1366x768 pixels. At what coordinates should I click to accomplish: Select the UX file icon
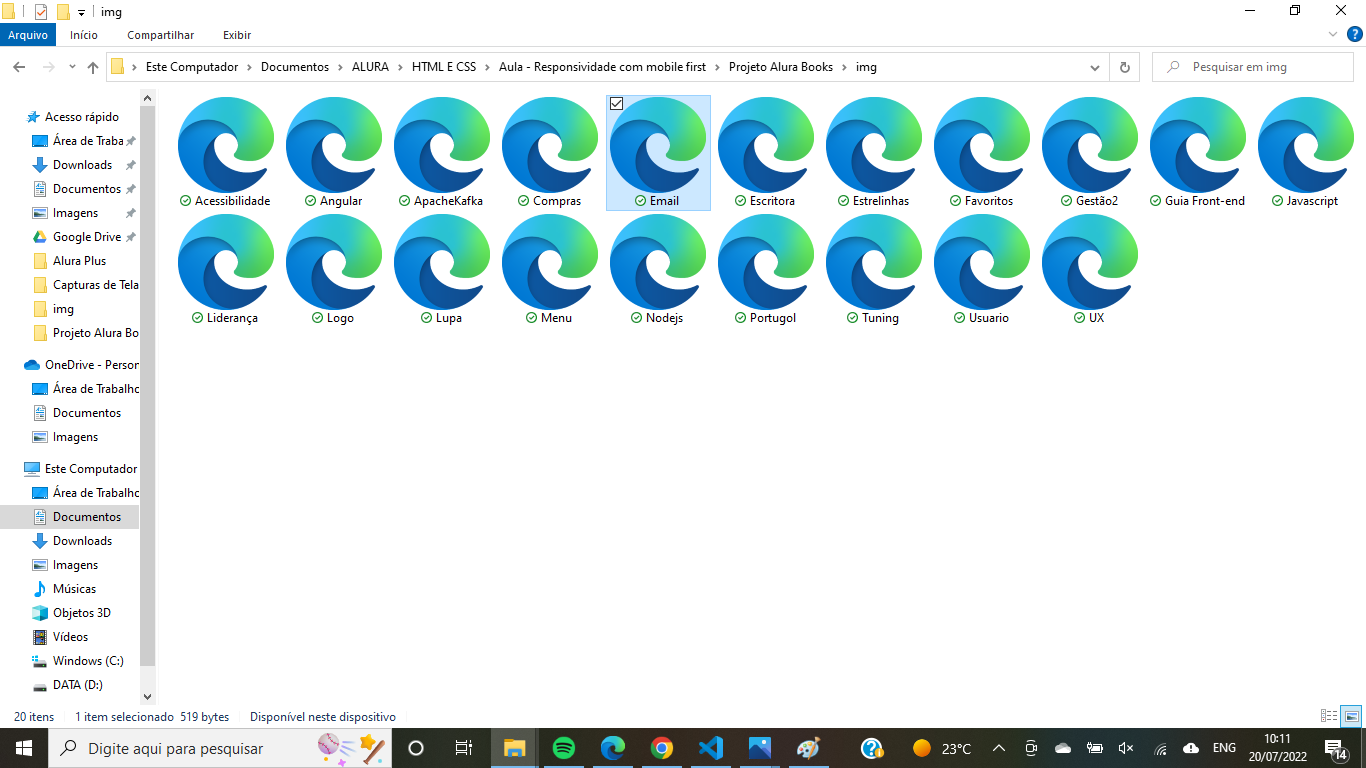pyautogui.click(x=1090, y=262)
